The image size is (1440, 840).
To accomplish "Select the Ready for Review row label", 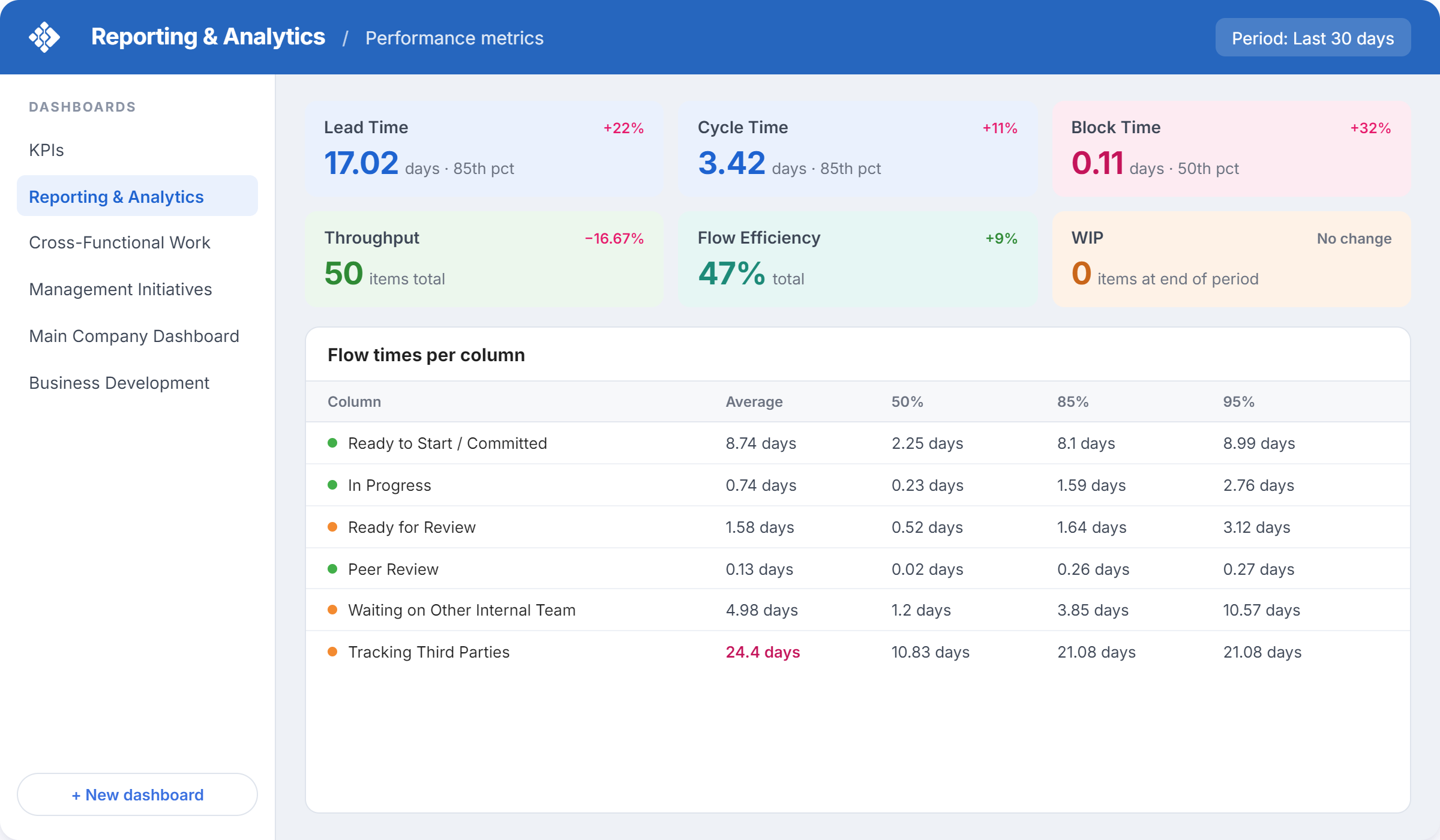I will pos(412,527).
